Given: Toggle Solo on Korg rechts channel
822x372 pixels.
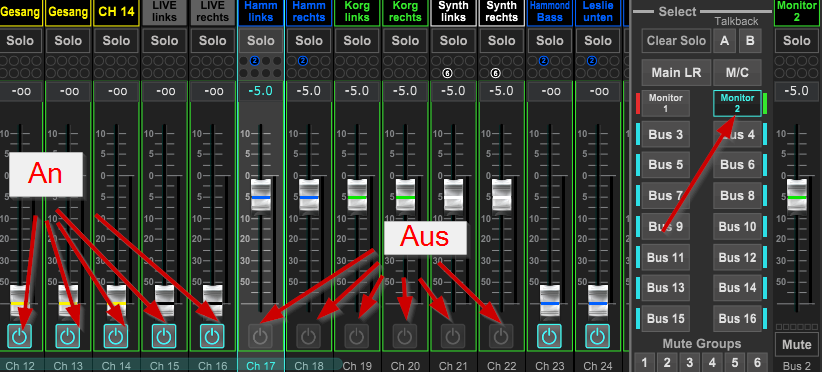Looking at the screenshot, I should point(405,41).
